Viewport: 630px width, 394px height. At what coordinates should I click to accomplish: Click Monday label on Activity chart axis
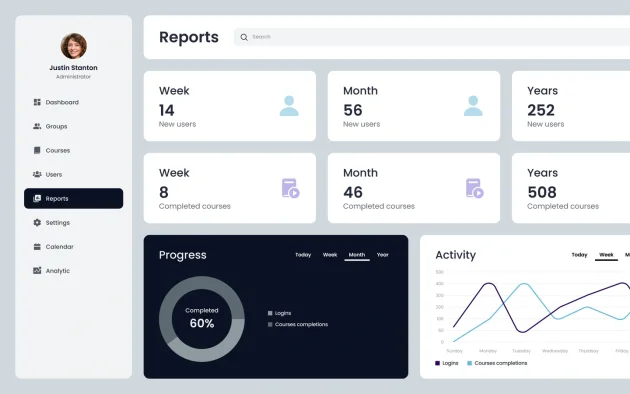(x=488, y=351)
